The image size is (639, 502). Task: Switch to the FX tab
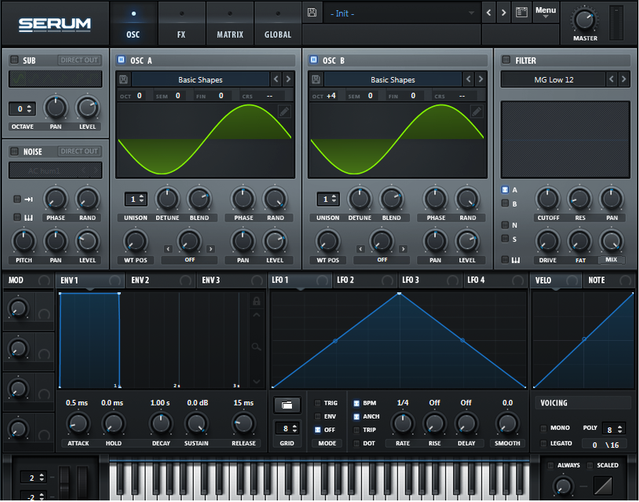point(181,25)
